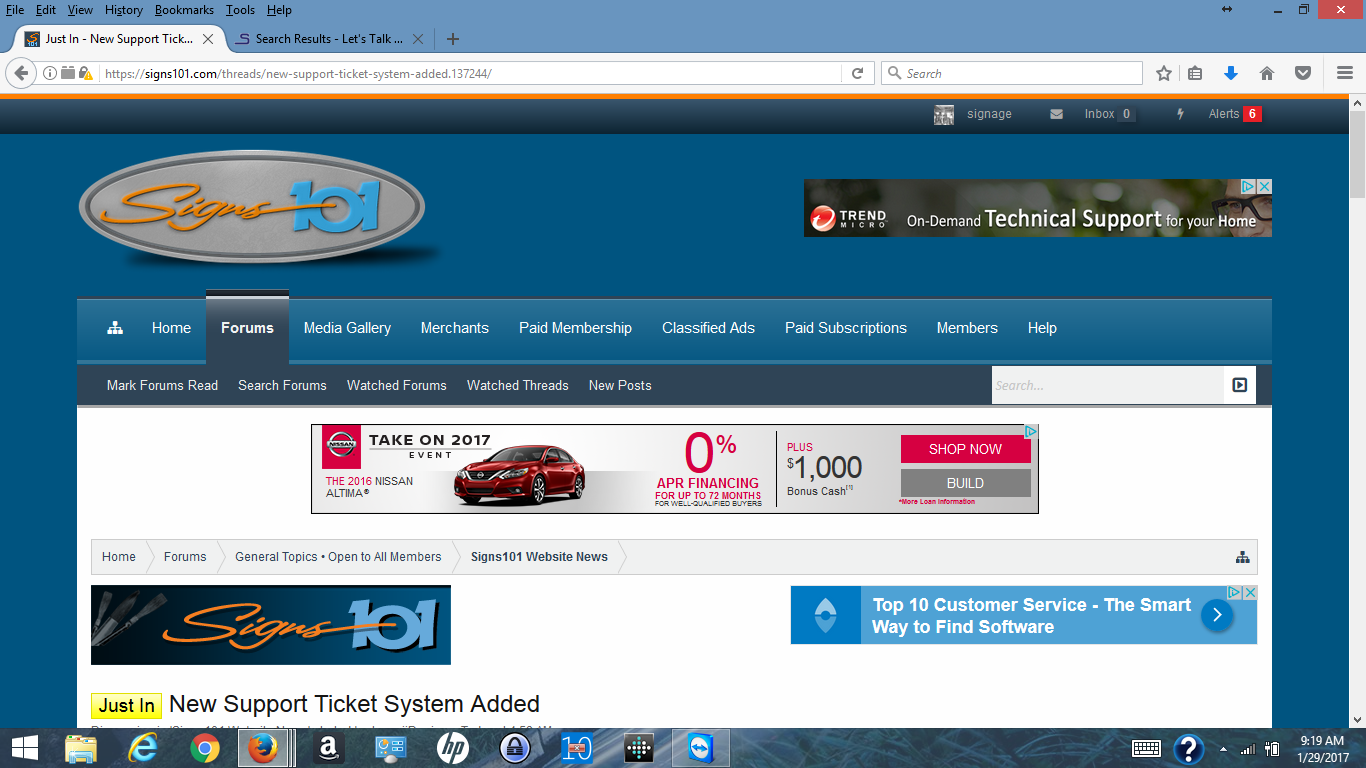Click the page vertical scrollbar thumb
Screen dimensions: 1366x768
click(1357, 155)
